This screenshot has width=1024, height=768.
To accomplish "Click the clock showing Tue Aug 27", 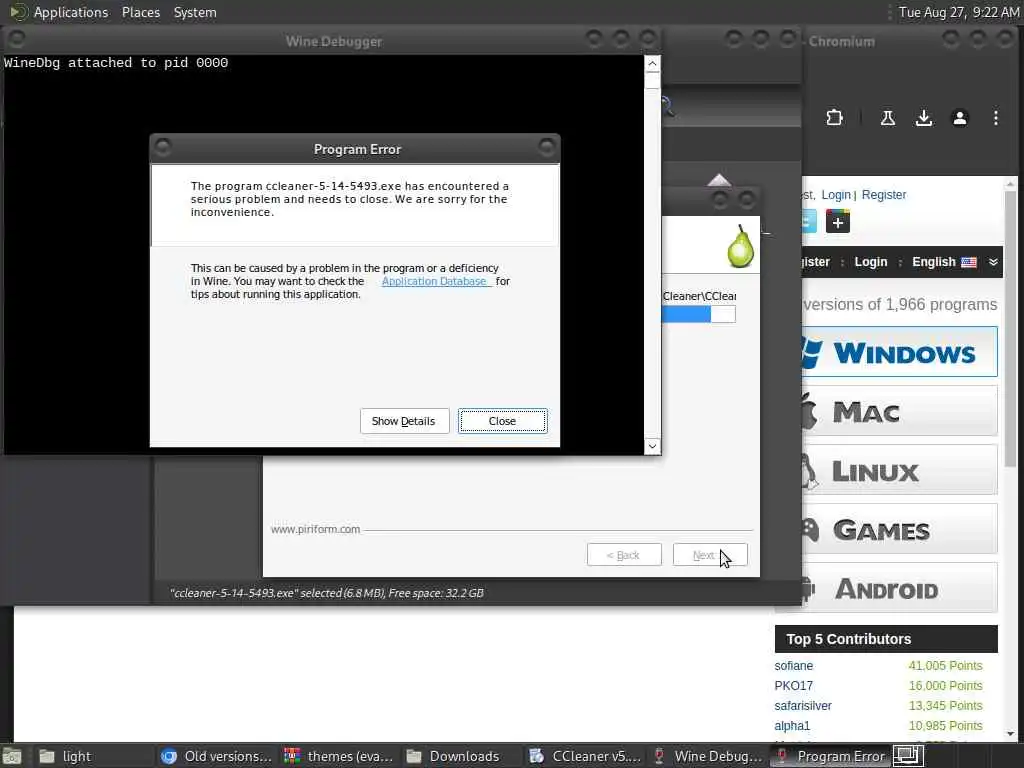I will coord(958,12).
